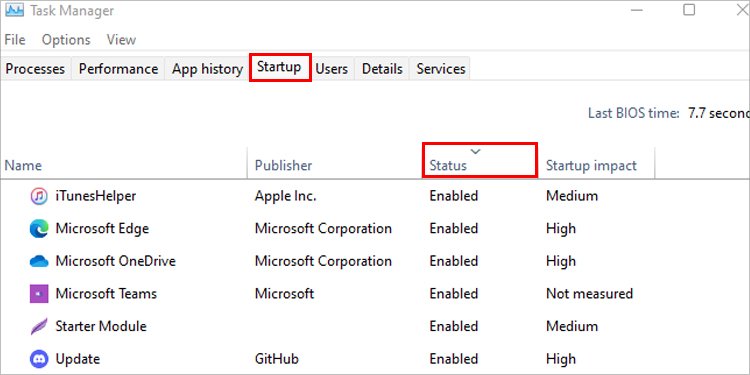Click the iTunesHelper app icon
The height and width of the screenshot is (375, 750).
pyautogui.click(x=39, y=196)
